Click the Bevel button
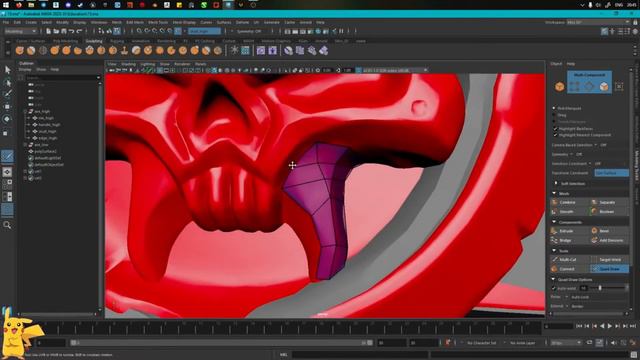The image size is (640, 360). tap(609, 231)
